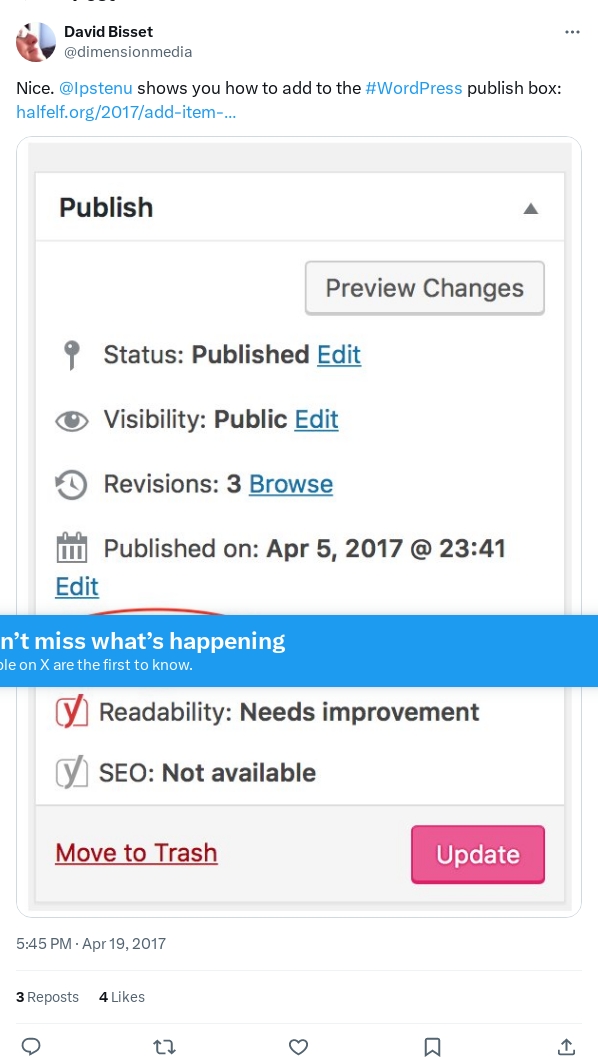The height and width of the screenshot is (1061, 598).
Task: Open the #WordPress hashtag
Action: click(414, 88)
